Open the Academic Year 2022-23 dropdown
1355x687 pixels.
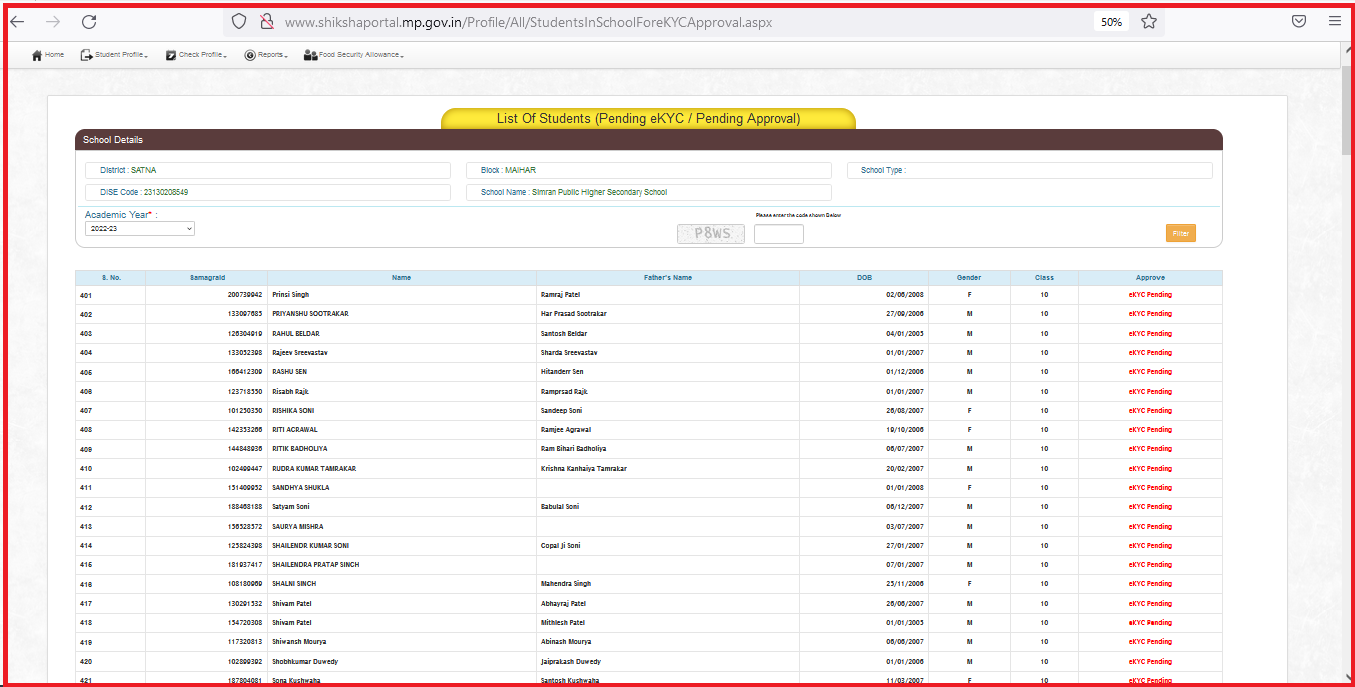(140, 229)
